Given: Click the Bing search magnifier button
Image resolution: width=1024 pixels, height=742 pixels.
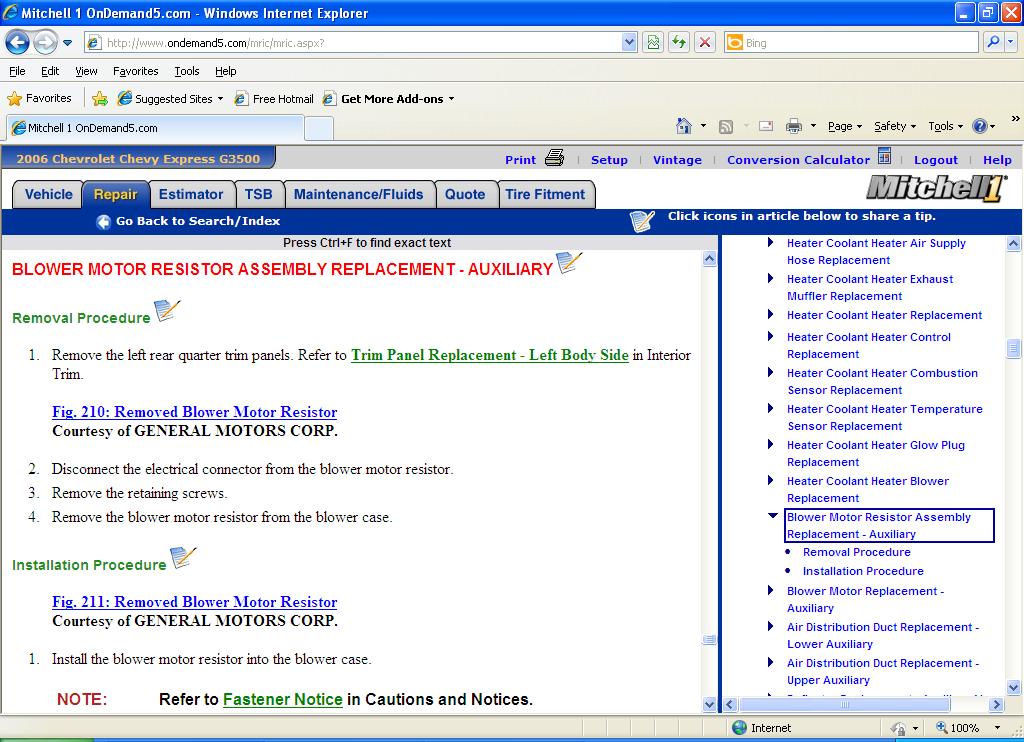Looking at the screenshot, I should [x=993, y=42].
